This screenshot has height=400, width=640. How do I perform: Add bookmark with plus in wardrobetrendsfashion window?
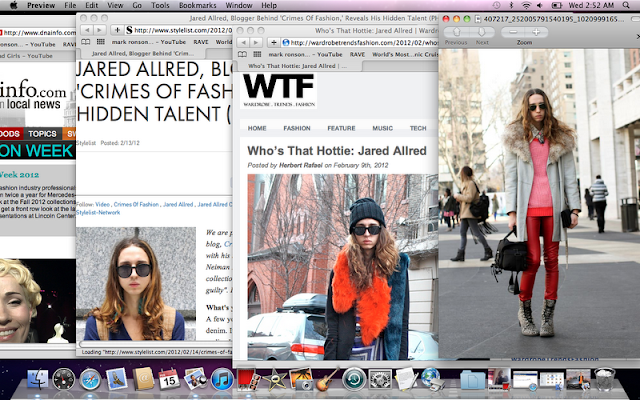tap(273, 42)
